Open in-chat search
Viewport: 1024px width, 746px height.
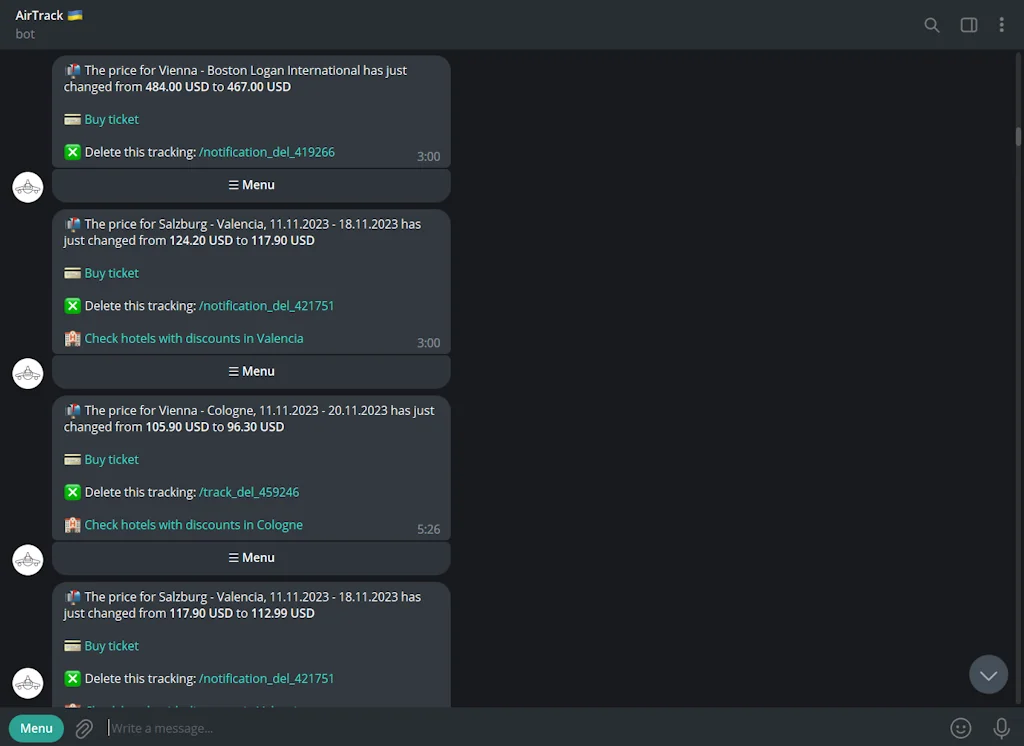tap(931, 25)
